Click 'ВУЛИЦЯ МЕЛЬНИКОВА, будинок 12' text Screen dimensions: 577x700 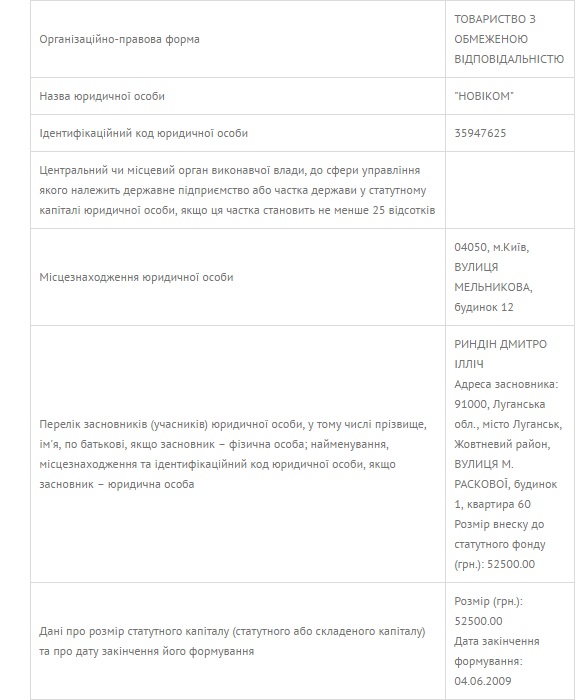click(x=493, y=287)
